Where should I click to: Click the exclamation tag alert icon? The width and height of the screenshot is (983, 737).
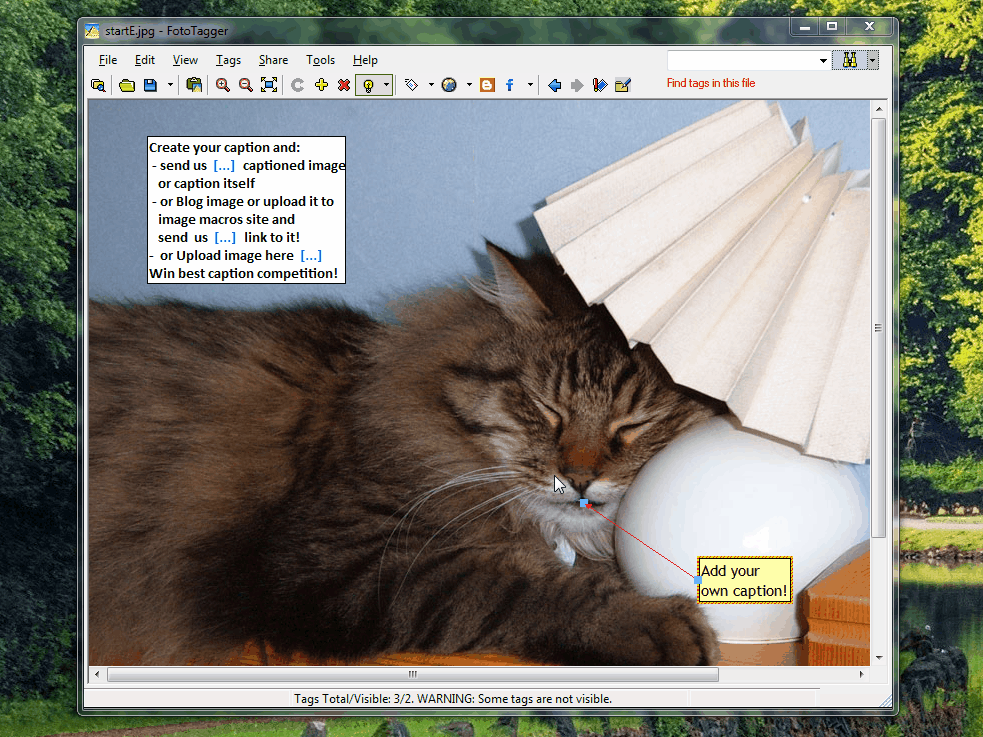(600, 85)
